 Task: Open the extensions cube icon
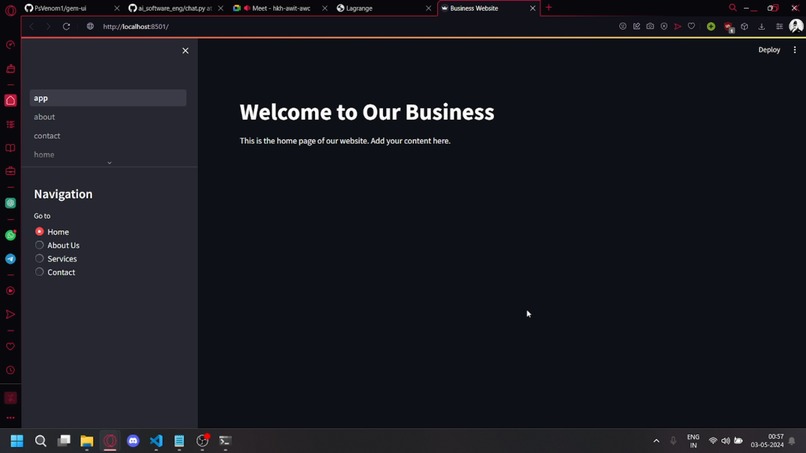click(x=744, y=26)
